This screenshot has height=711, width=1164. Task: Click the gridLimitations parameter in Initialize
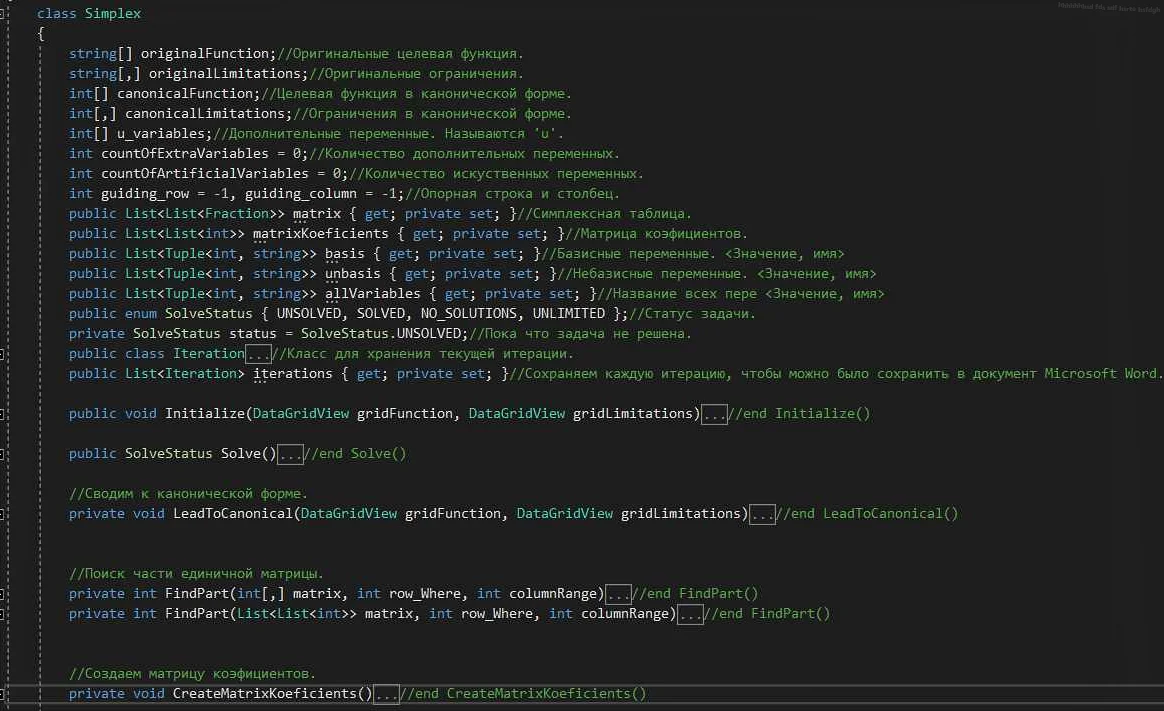(635, 414)
